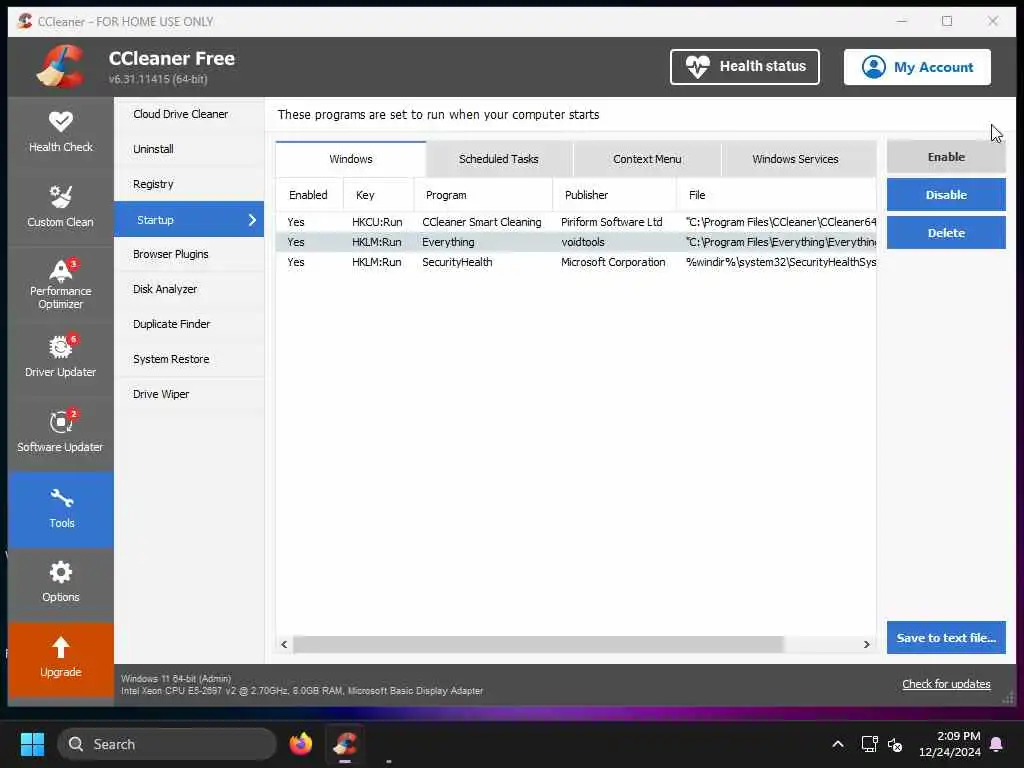The height and width of the screenshot is (768, 1024).
Task: Click the chevron on the Startup item
Action: pyautogui.click(x=252, y=220)
